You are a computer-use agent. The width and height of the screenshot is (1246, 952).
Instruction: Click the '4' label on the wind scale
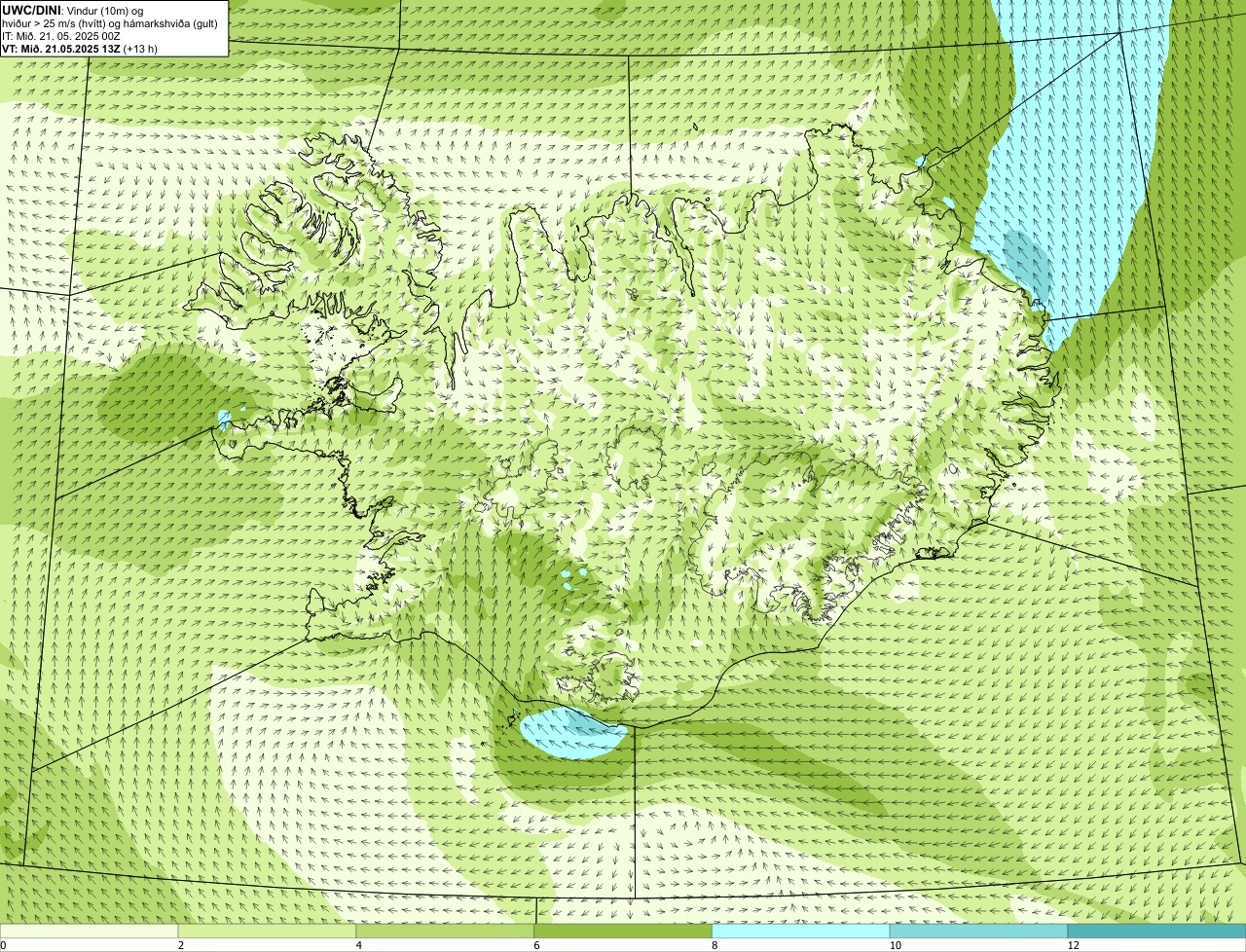point(359,945)
